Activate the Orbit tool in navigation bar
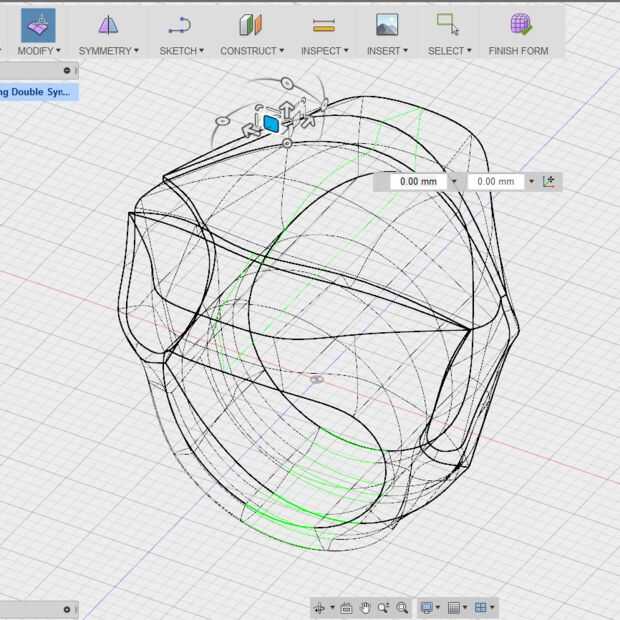Viewport: 620px width, 620px height. coord(319,607)
